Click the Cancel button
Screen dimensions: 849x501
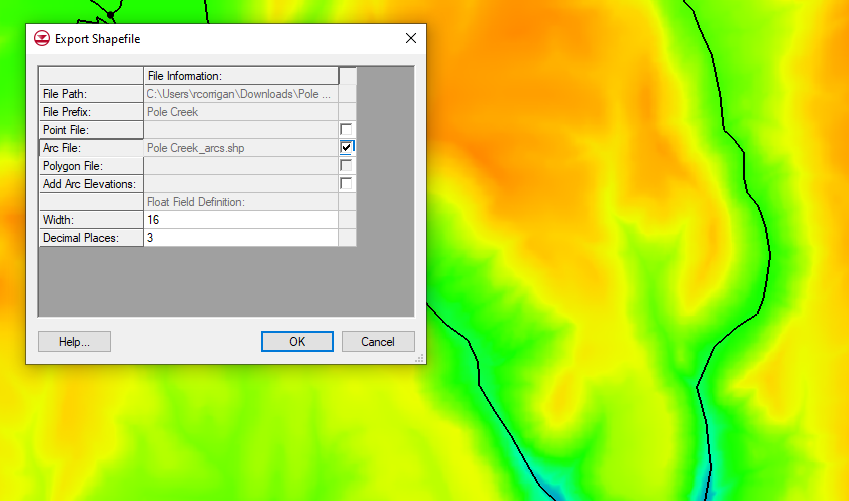pyautogui.click(x=378, y=342)
